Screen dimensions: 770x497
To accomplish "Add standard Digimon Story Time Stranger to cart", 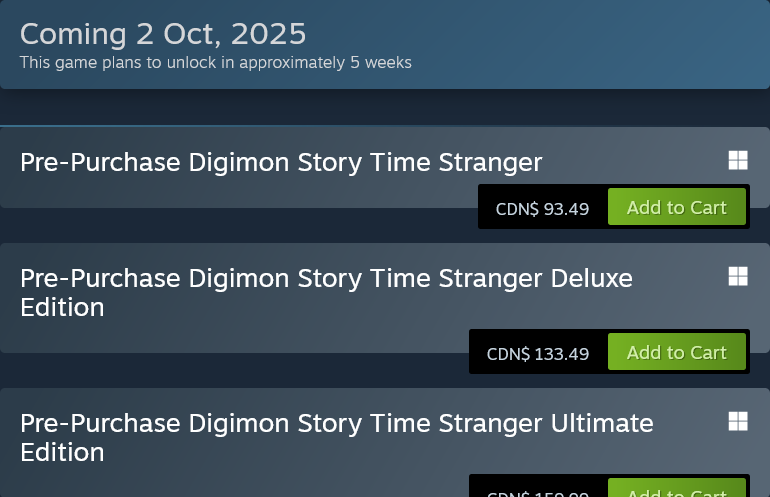I will [677, 207].
